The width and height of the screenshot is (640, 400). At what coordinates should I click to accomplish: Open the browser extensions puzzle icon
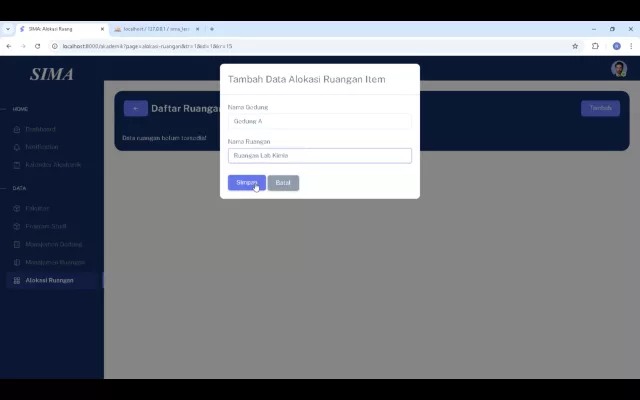[x=595, y=46]
